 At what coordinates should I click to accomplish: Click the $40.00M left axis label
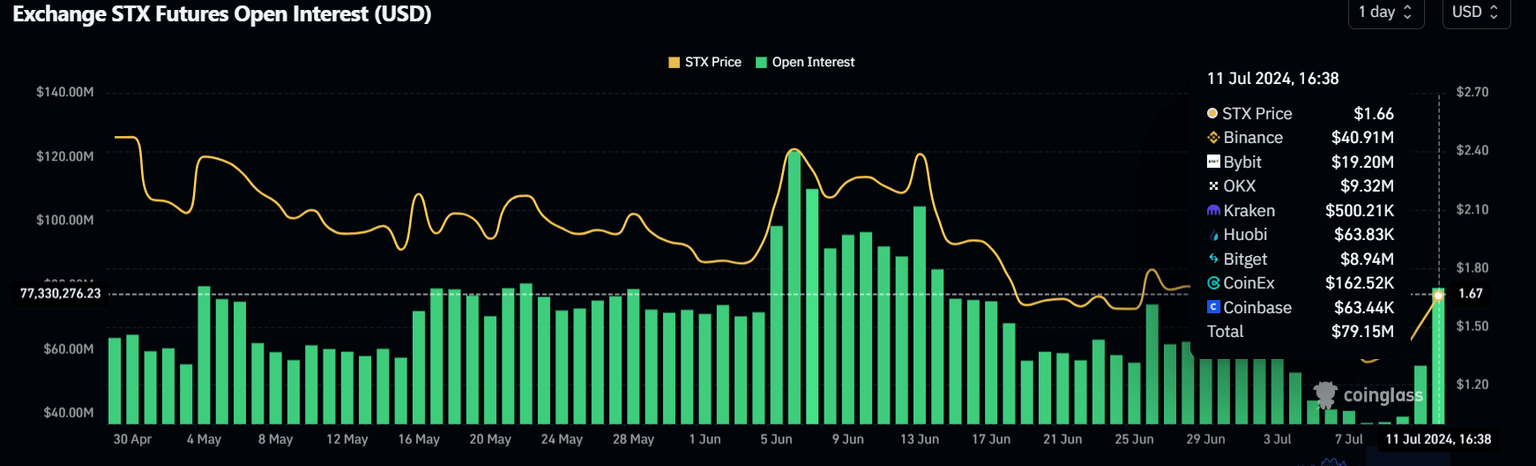[x=68, y=413]
